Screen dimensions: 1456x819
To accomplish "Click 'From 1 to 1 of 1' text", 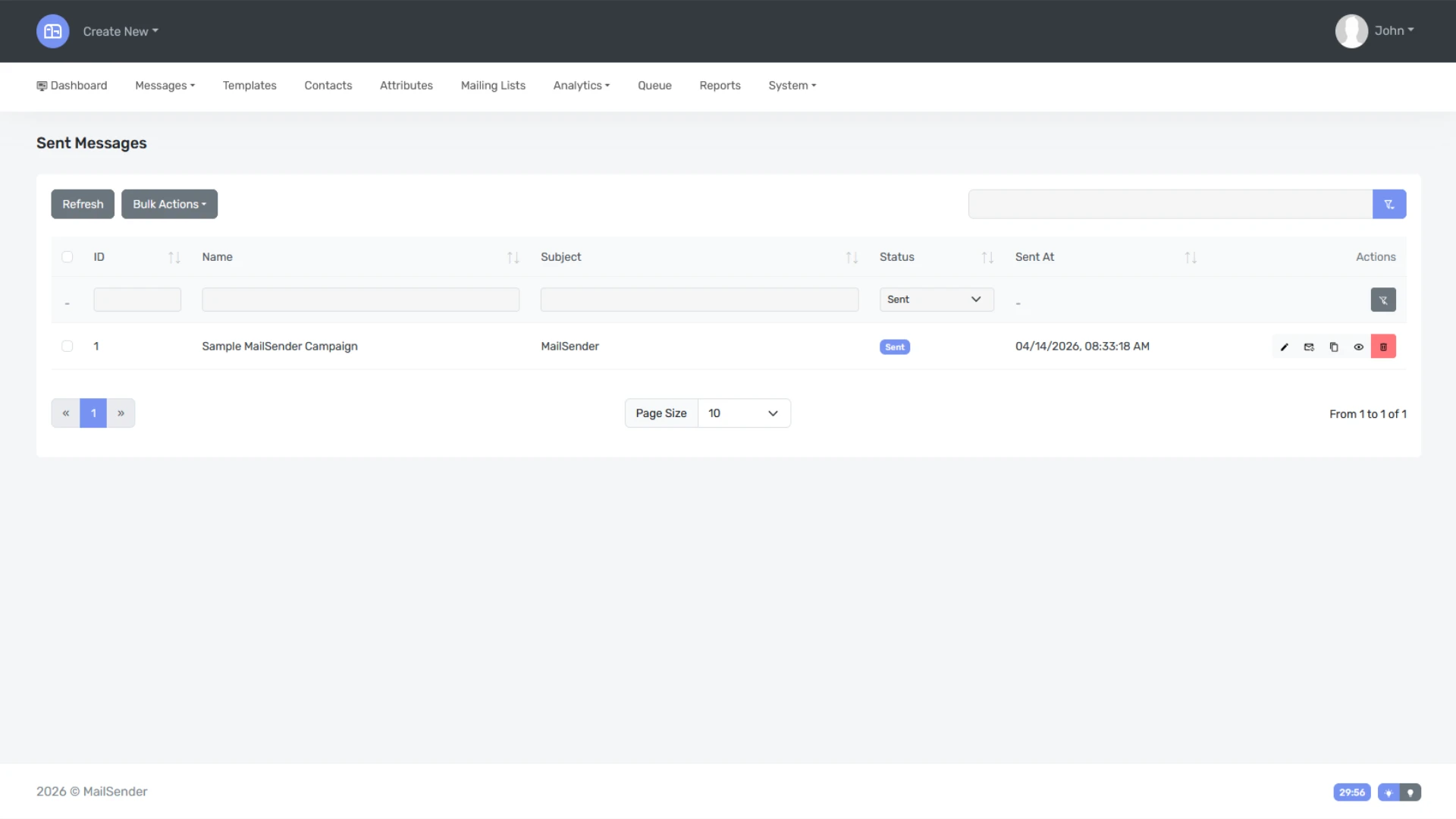I will (1367, 414).
